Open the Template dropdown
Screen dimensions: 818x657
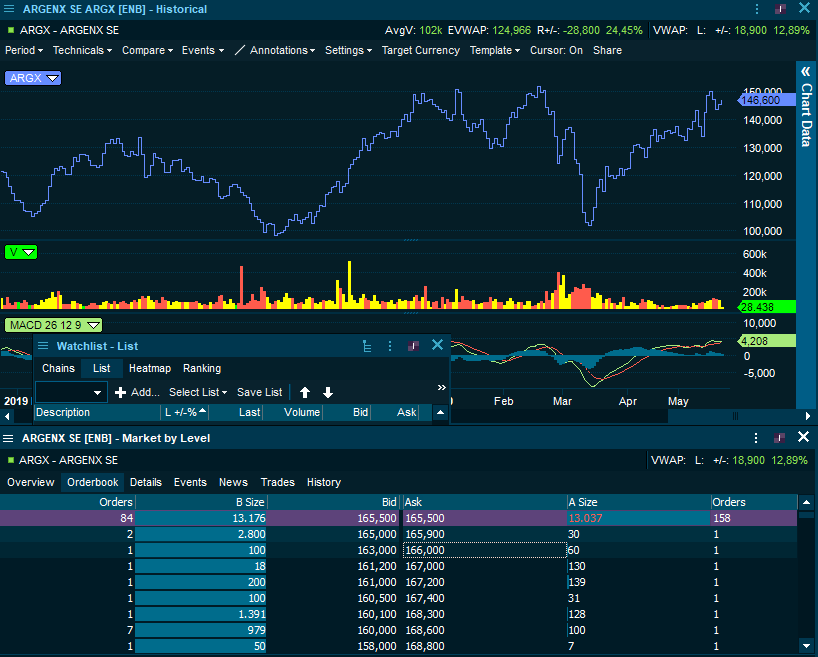coord(495,50)
